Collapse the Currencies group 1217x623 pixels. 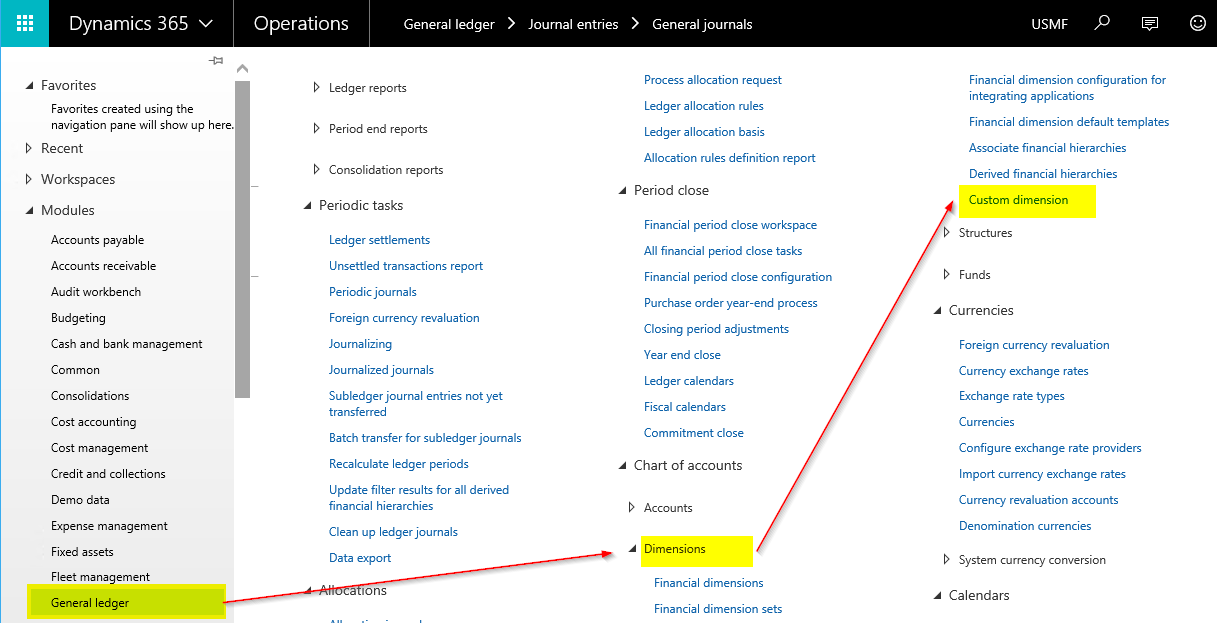coord(937,310)
